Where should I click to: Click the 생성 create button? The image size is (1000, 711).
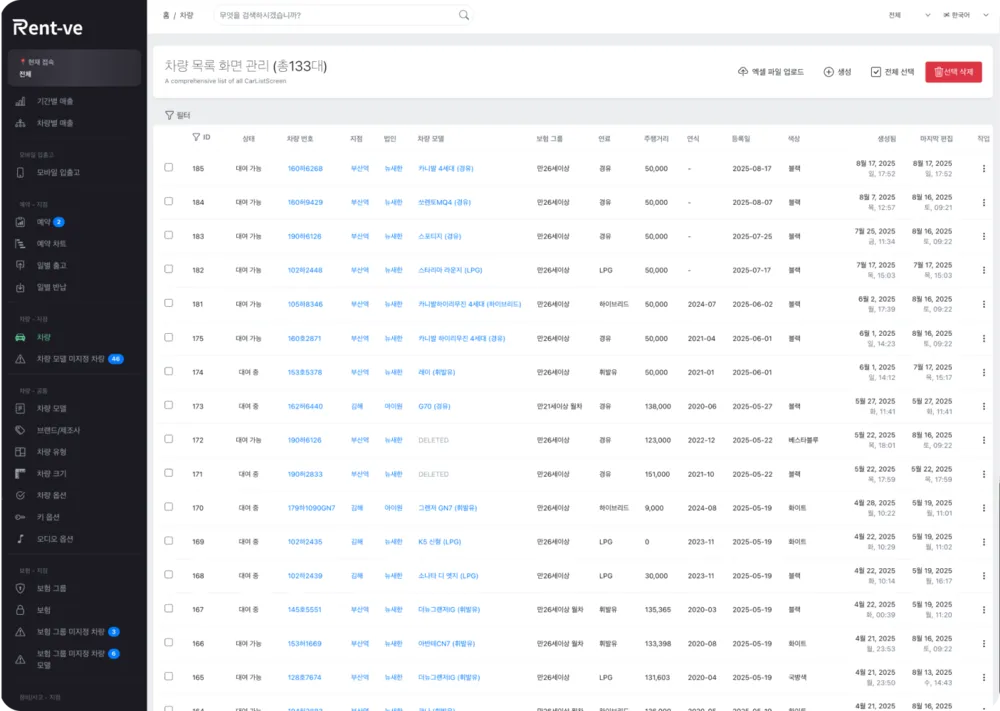[837, 72]
